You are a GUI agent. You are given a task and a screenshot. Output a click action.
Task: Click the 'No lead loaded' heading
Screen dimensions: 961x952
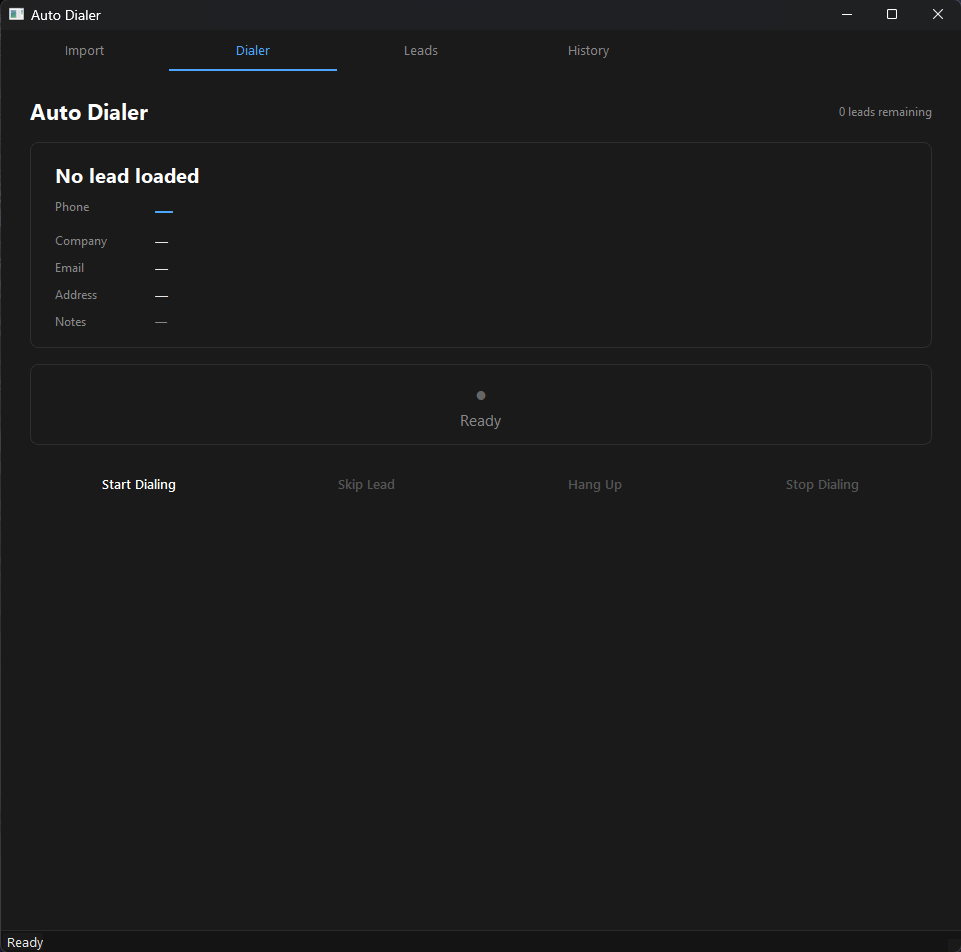(127, 177)
